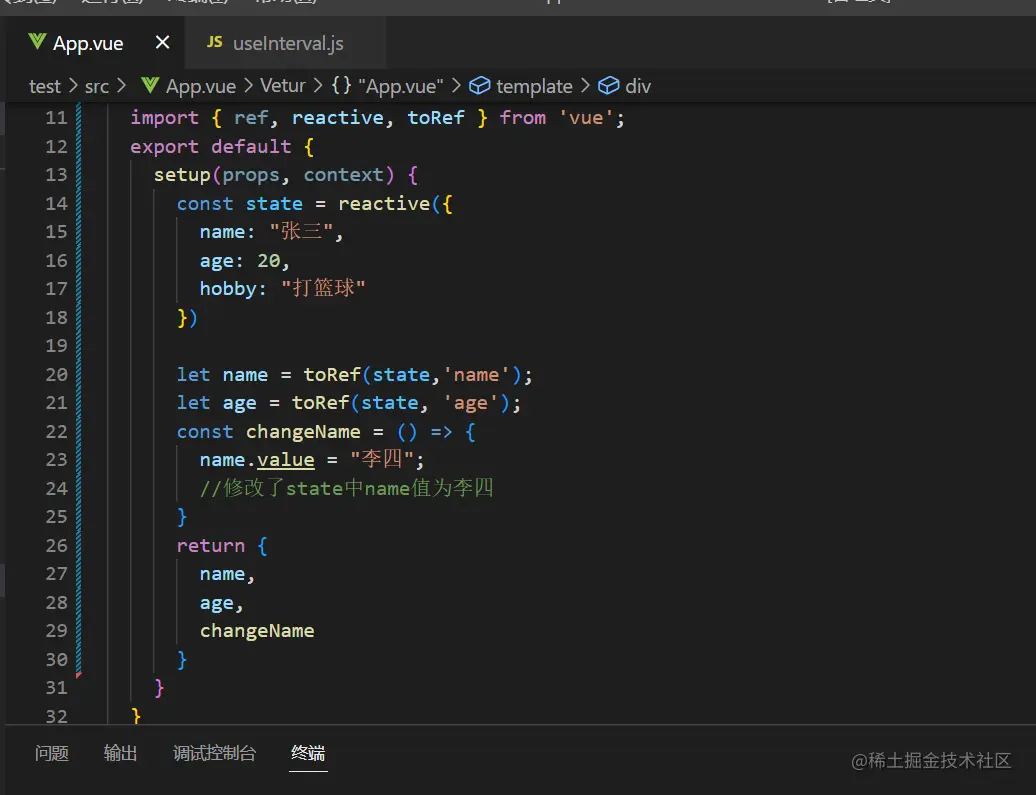Click the value 20 on line 16
The height and width of the screenshot is (795, 1036).
[x=268, y=261]
